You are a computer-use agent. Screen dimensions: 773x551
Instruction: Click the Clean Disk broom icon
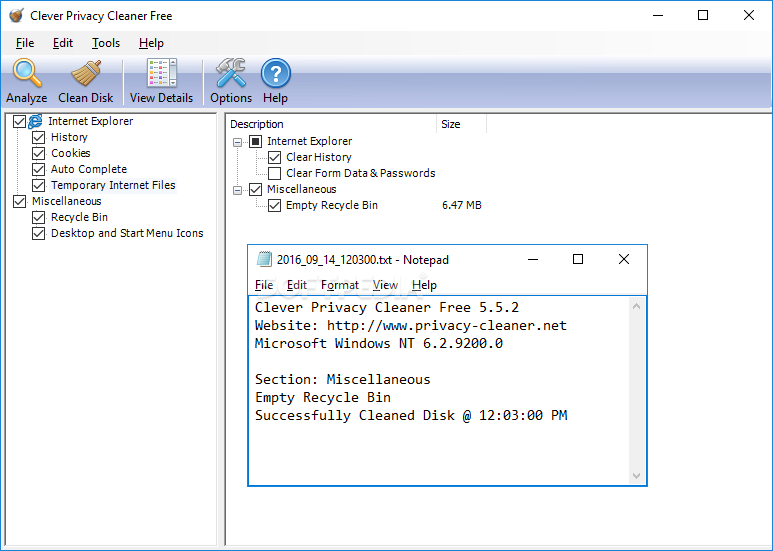[x=86, y=73]
